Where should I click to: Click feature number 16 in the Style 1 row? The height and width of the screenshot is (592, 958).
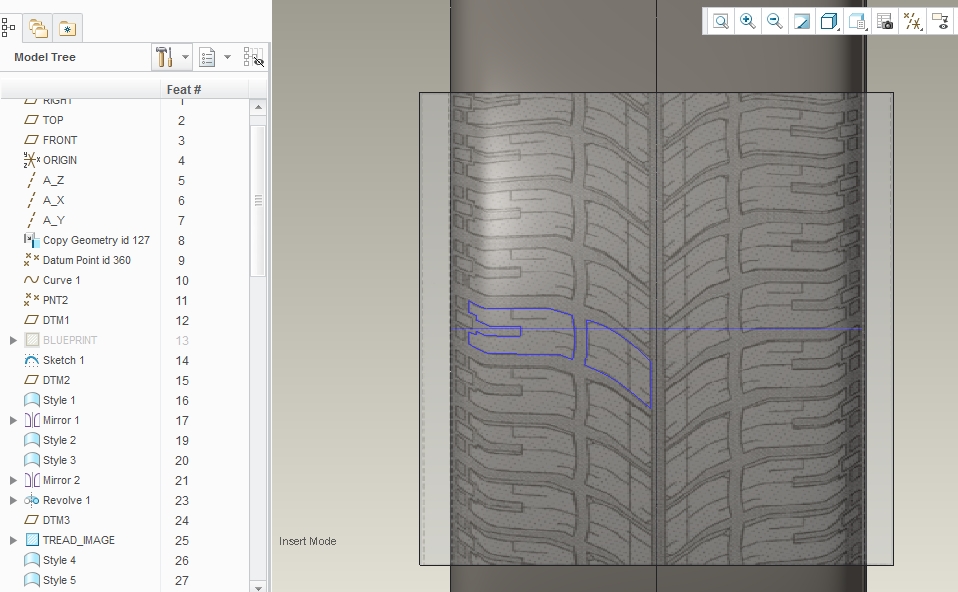[182, 401]
